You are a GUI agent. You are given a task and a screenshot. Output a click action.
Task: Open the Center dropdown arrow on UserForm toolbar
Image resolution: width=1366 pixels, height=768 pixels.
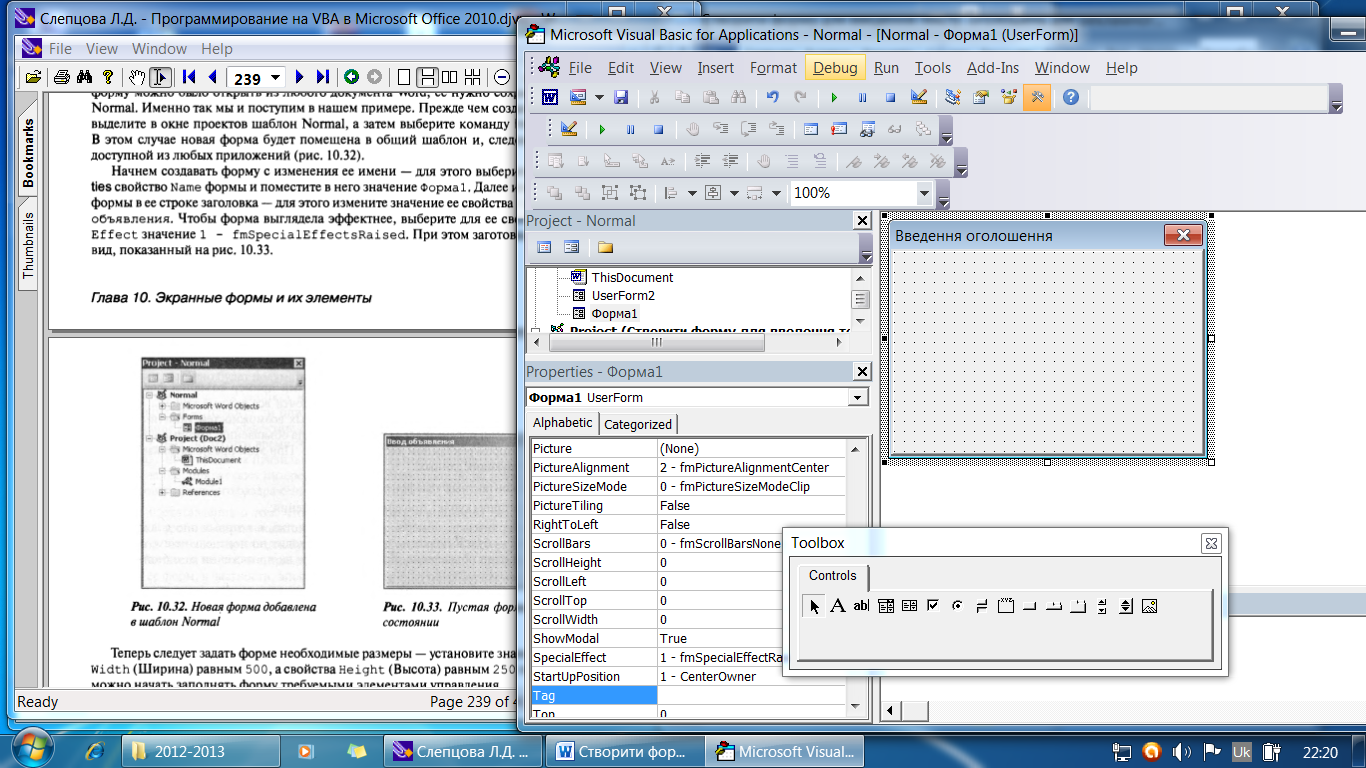point(732,193)
